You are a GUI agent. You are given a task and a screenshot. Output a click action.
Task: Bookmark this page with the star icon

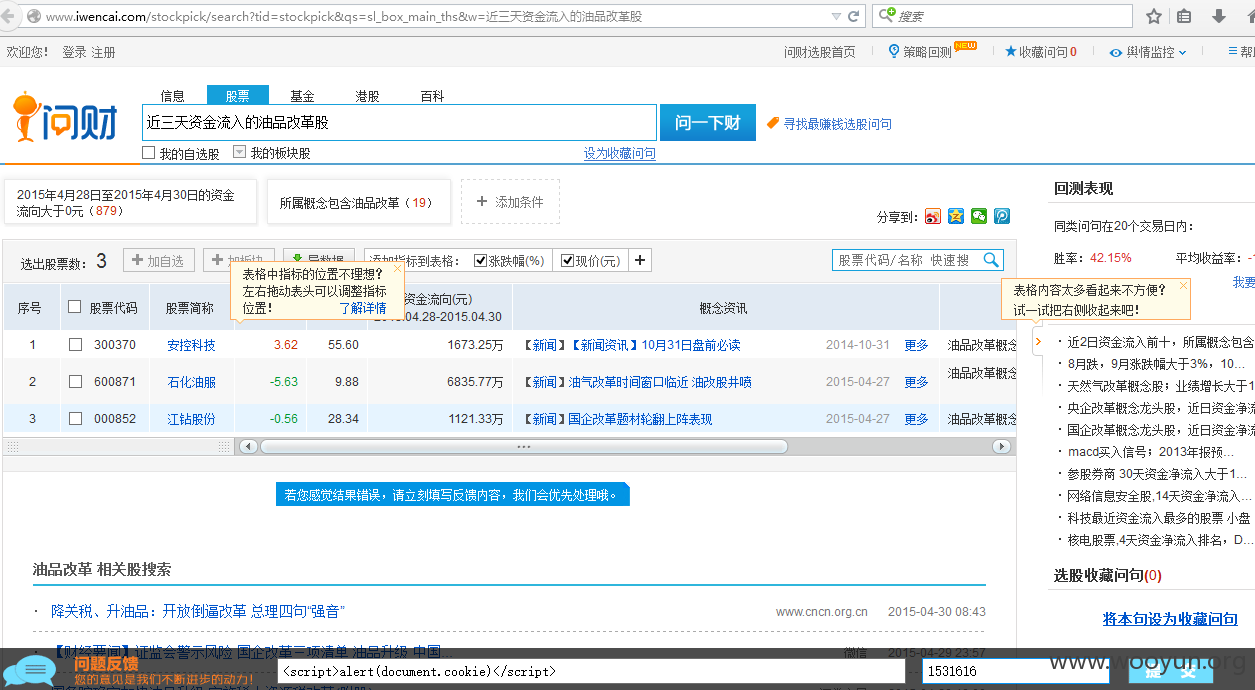point(1154,16)
